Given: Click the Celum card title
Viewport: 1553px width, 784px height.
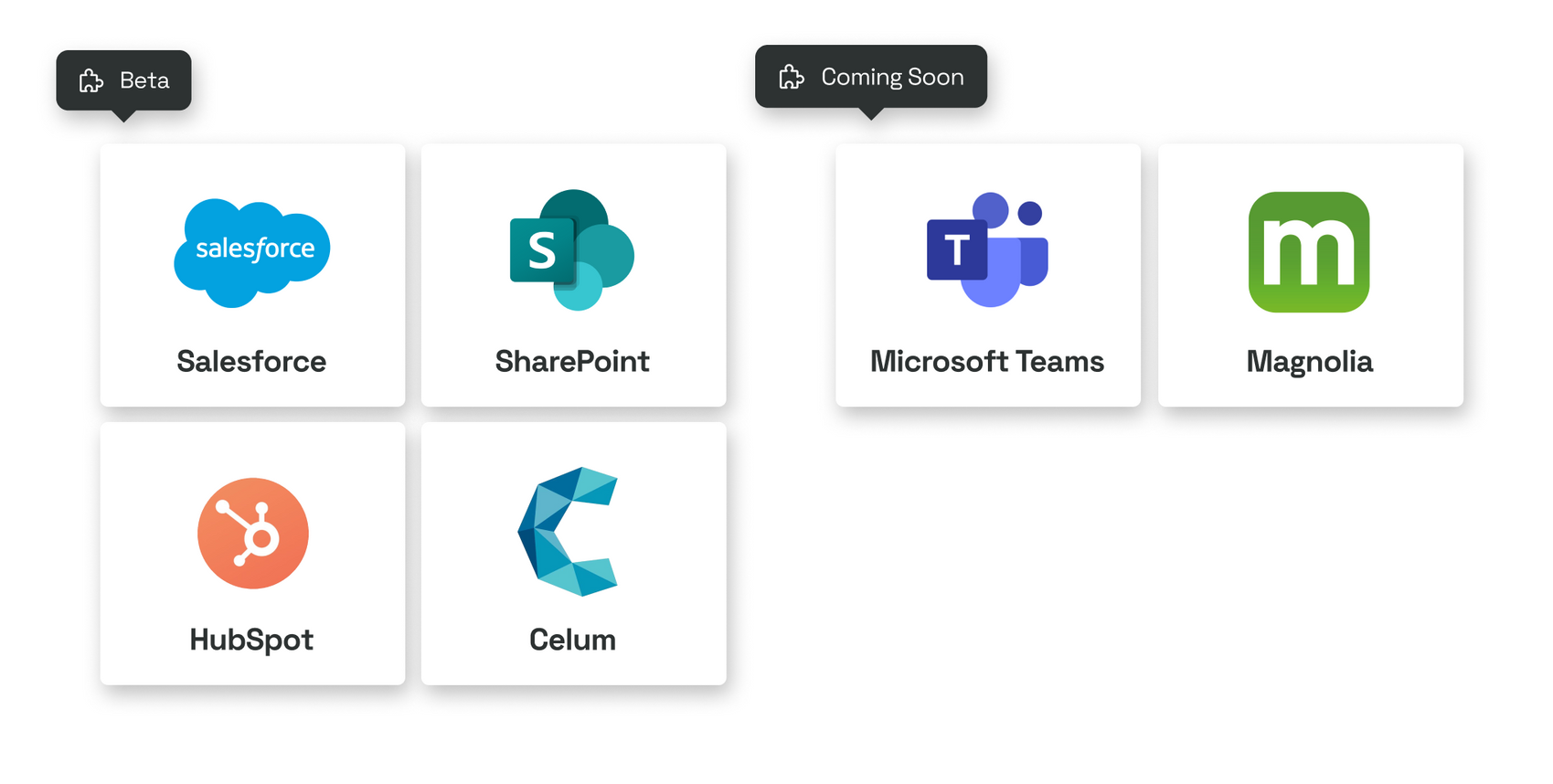Looking at the screenshot, I should tap(572, 639).
